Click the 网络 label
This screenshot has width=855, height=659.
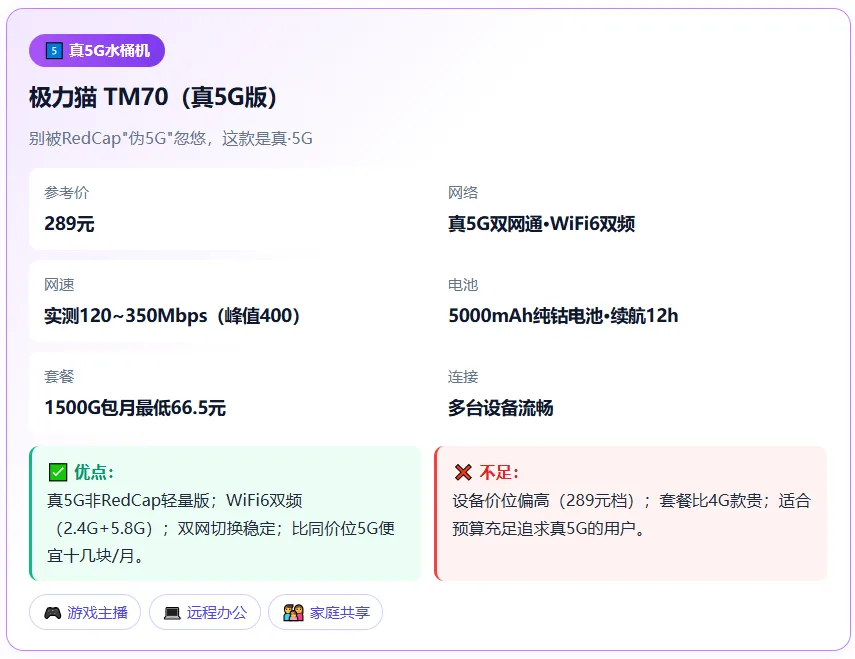pos(463,192)
